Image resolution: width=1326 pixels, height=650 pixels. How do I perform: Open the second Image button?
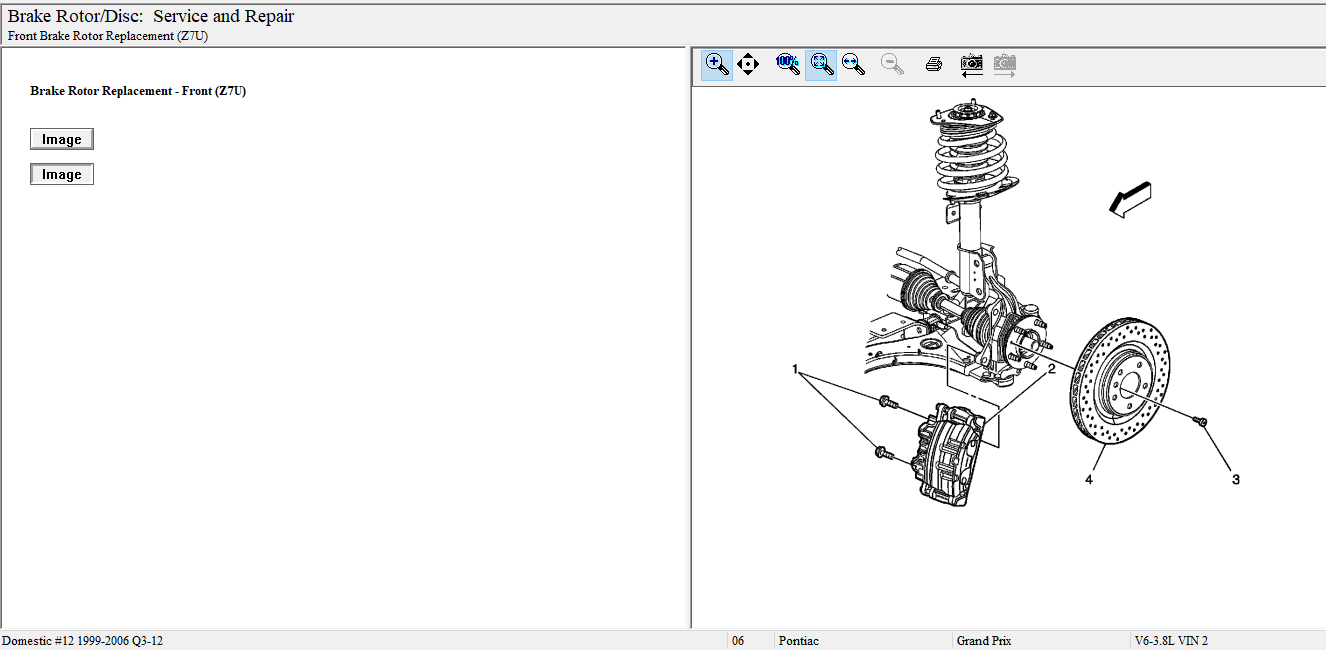pos(62,174)
